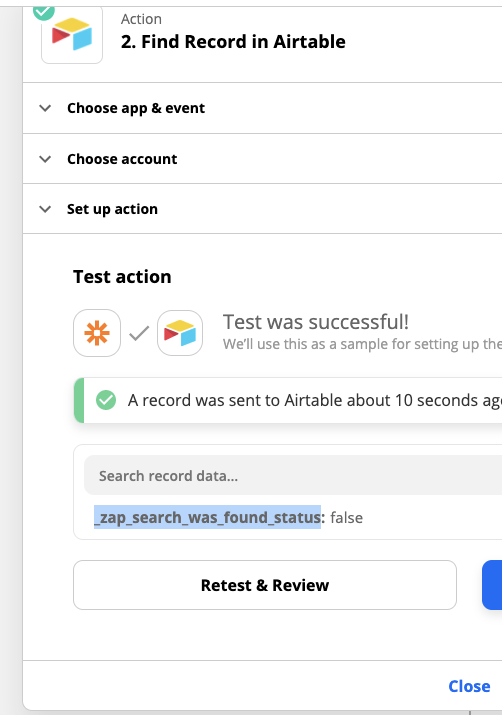The width and height of the screenshot is (502, 715).
Task: Open the Set up action heading
Action: tap(112, 209)
